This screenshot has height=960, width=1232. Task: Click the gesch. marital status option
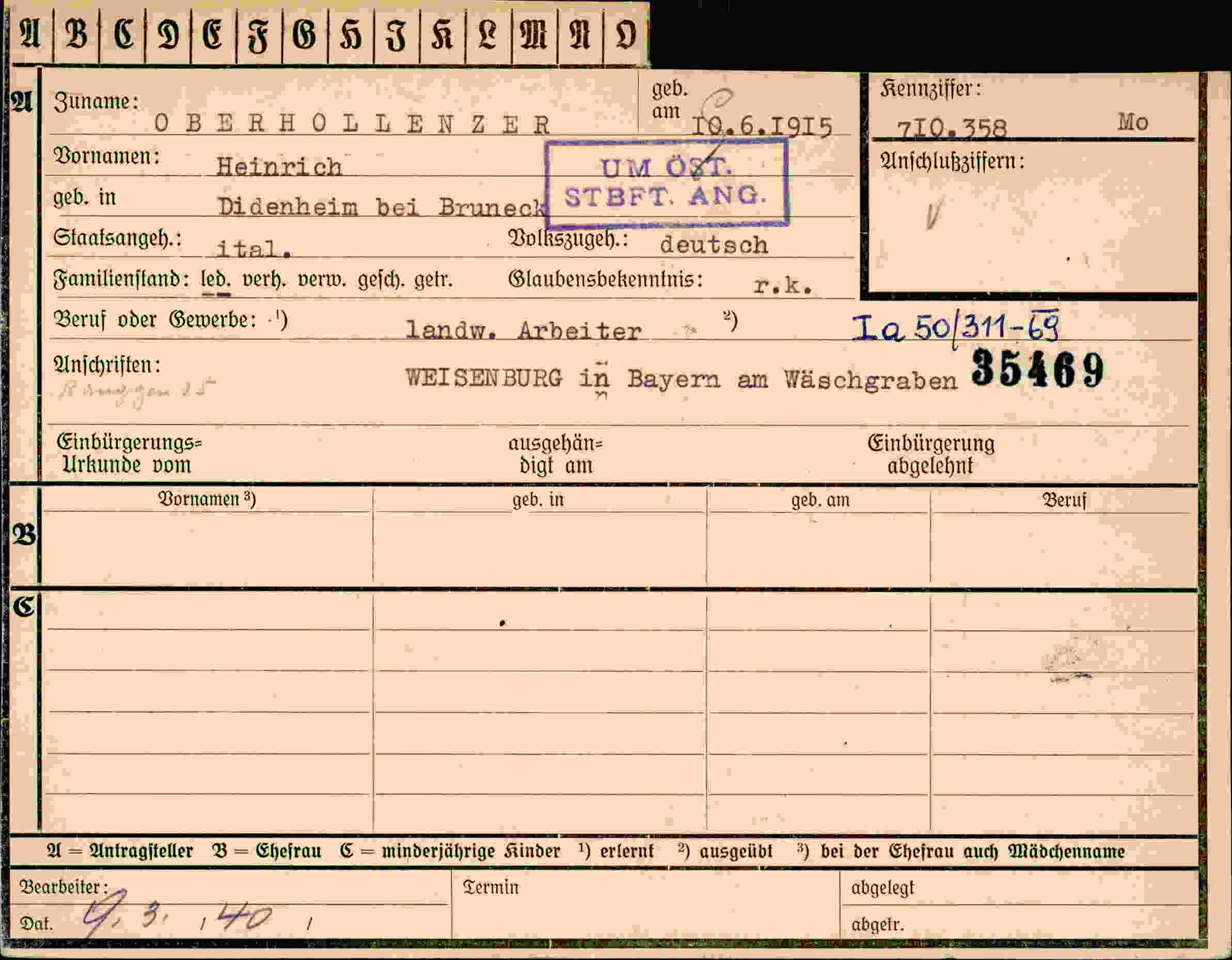click(382, 280)
